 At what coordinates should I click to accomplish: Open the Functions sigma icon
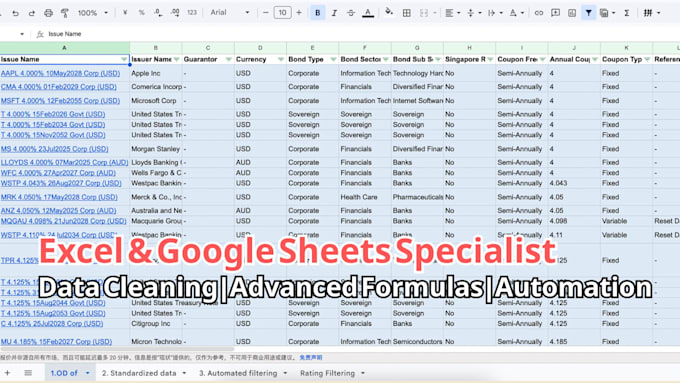click(x=627, y=13)
